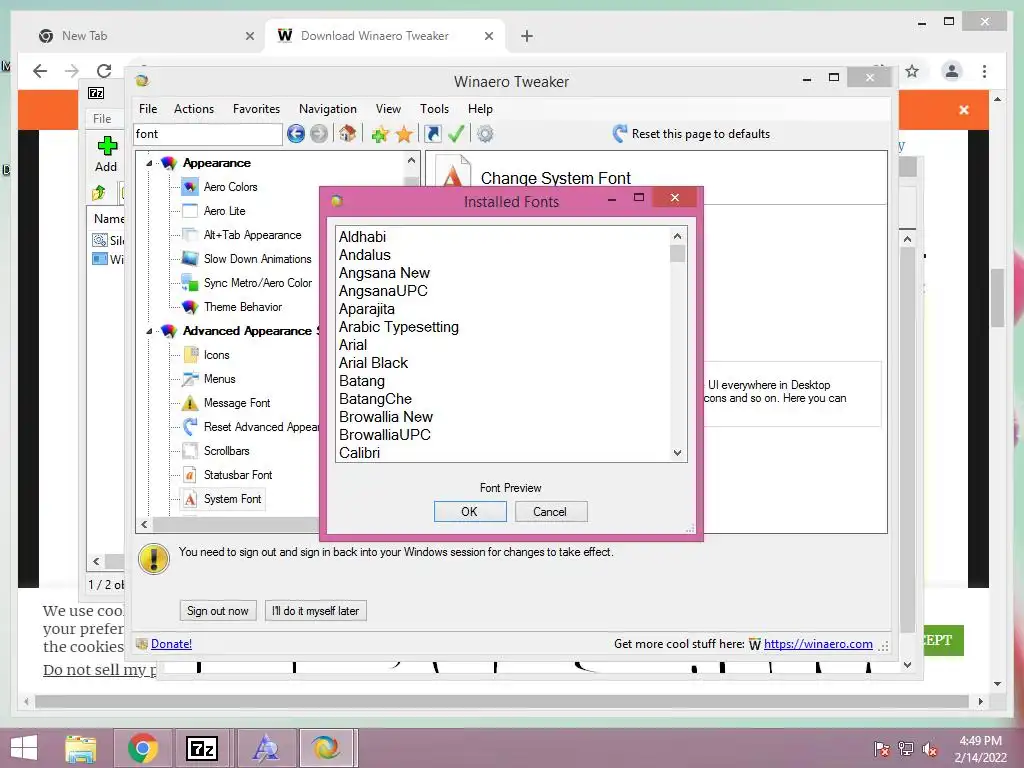Select Sync Metro/Aero Color item
Image resolution: width=1024 pixels, height=768 pixels.
pyautogui.click(x=257, y=283)
